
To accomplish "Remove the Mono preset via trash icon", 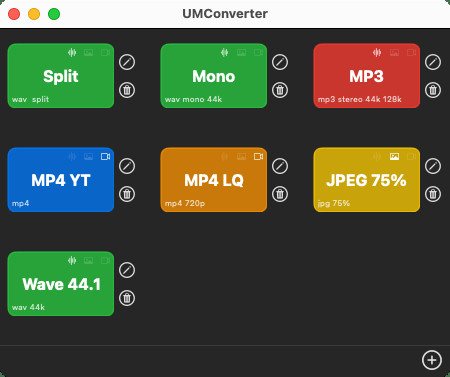I will click(280, 90).
